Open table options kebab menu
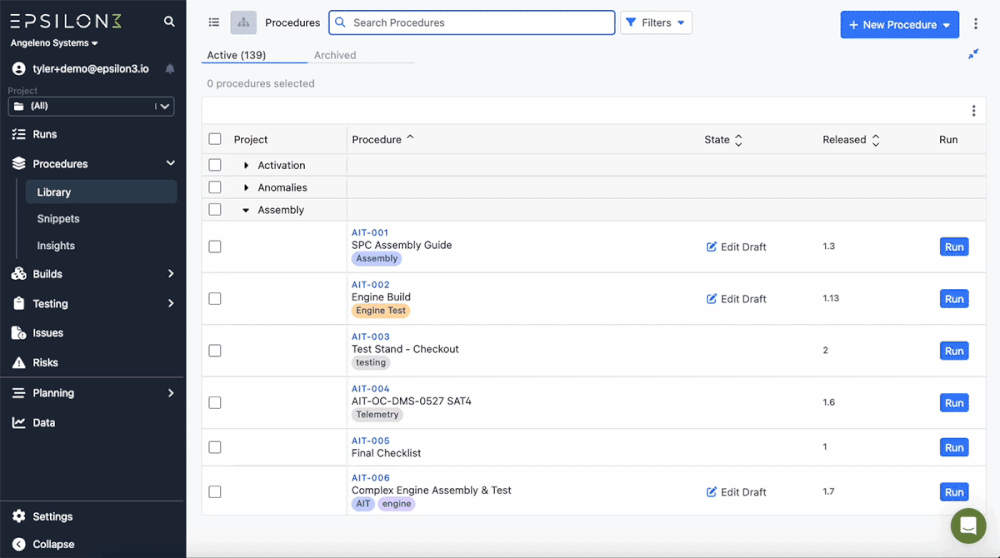 tap(974, 111)
